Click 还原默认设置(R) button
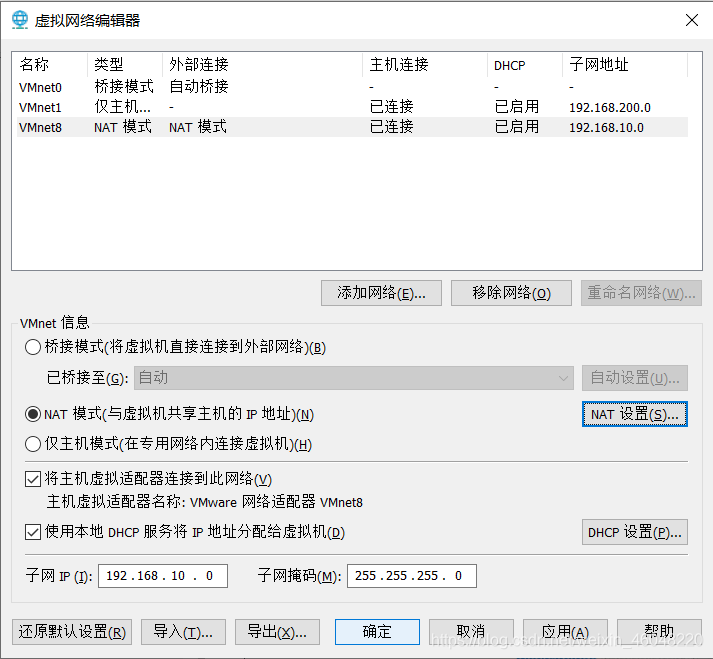The height and width of the screenshot is (659, 713). (x=72, y=632)
